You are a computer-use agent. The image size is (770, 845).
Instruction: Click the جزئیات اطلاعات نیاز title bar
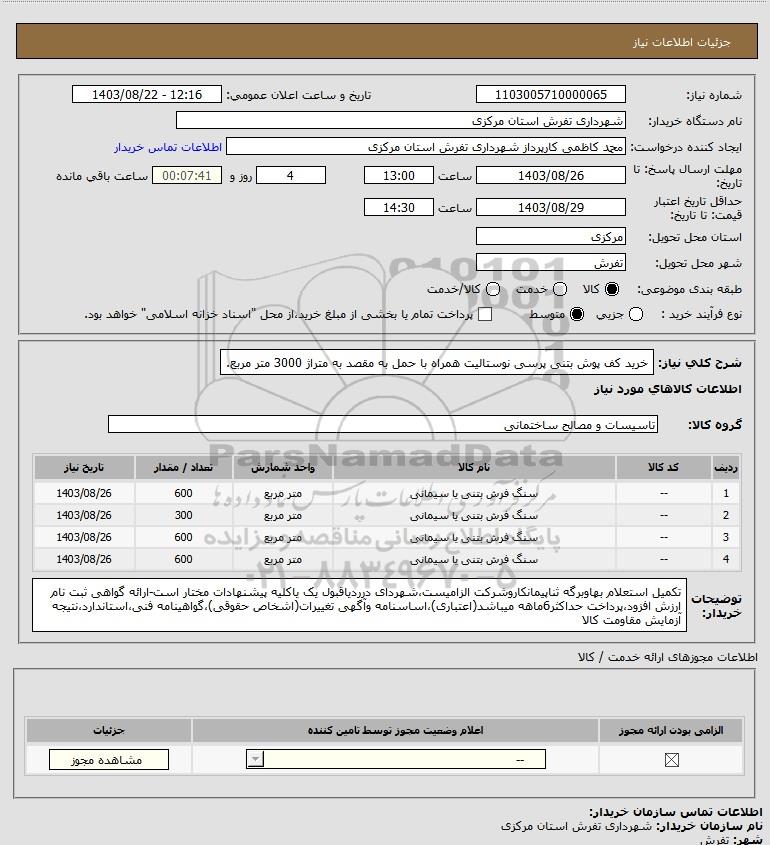point(387,41)
